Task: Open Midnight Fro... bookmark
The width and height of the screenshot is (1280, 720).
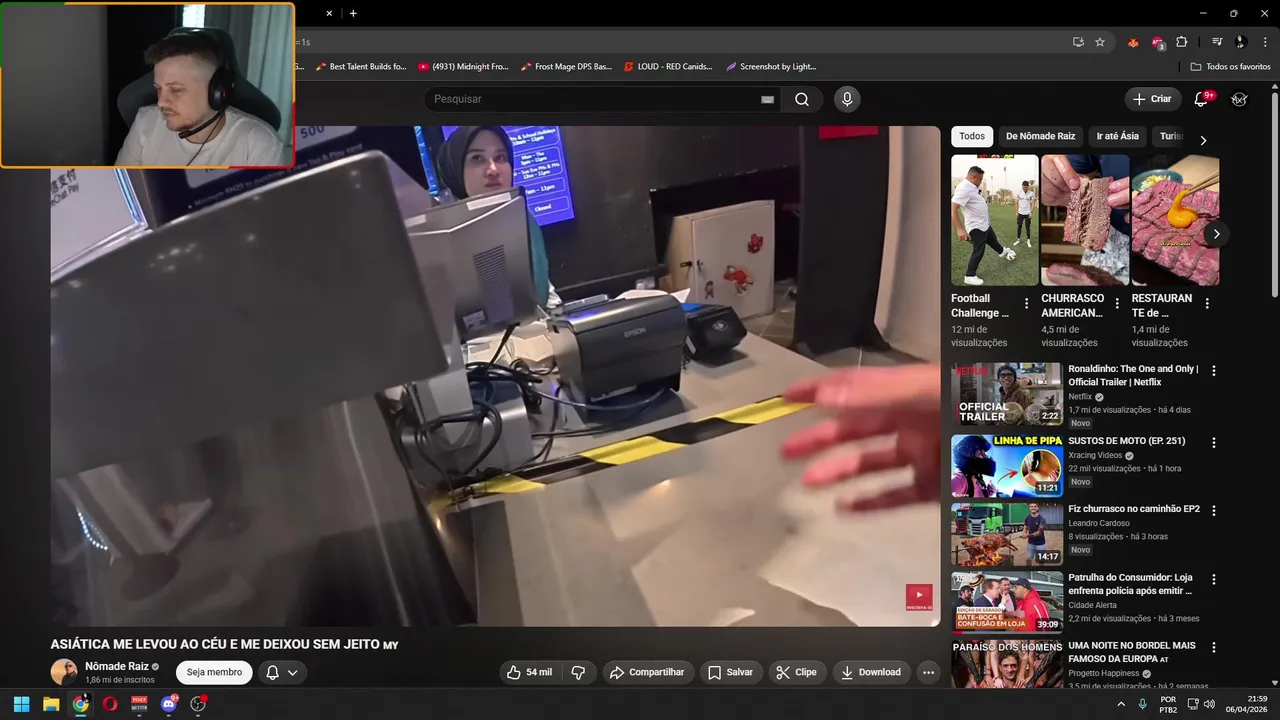Action: click(x=464, y=67)
